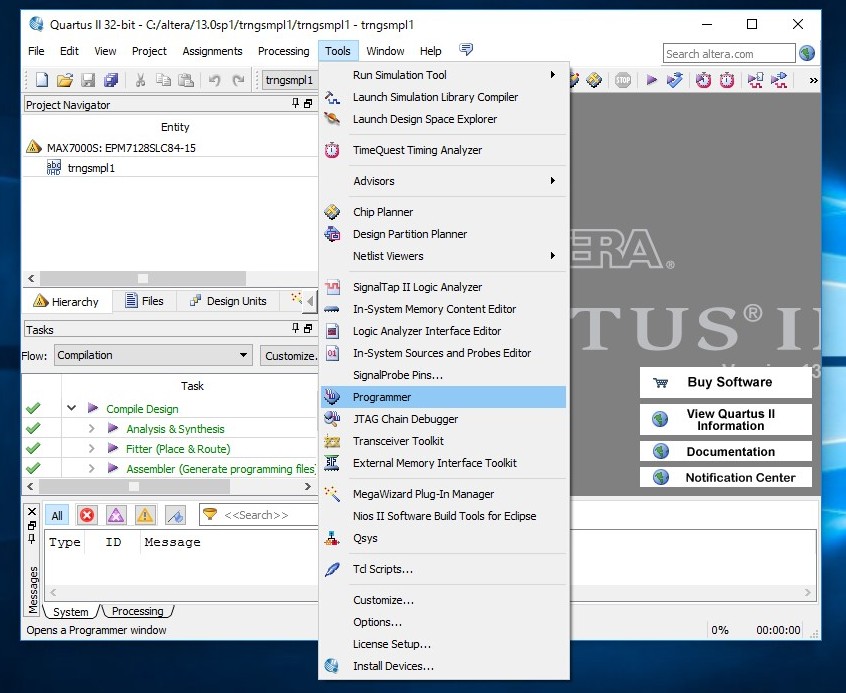846x693 pixels.
Task: Click the Start Compilation play icon
Action: (x=651, y=80)
